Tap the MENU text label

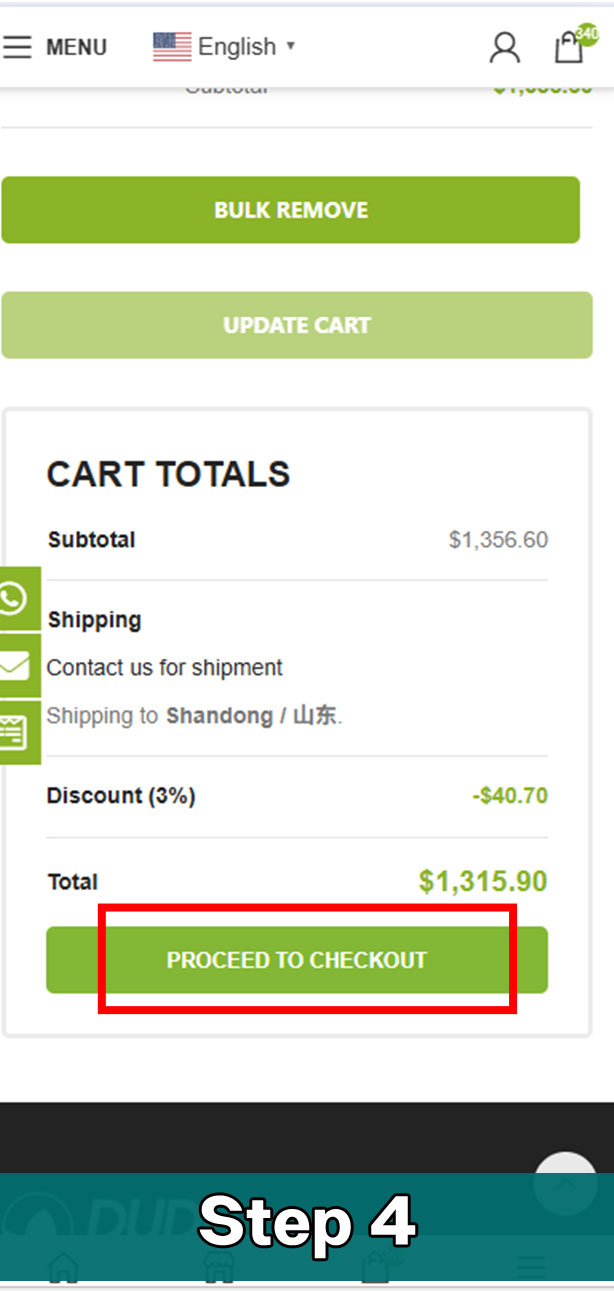coord(76,47)
